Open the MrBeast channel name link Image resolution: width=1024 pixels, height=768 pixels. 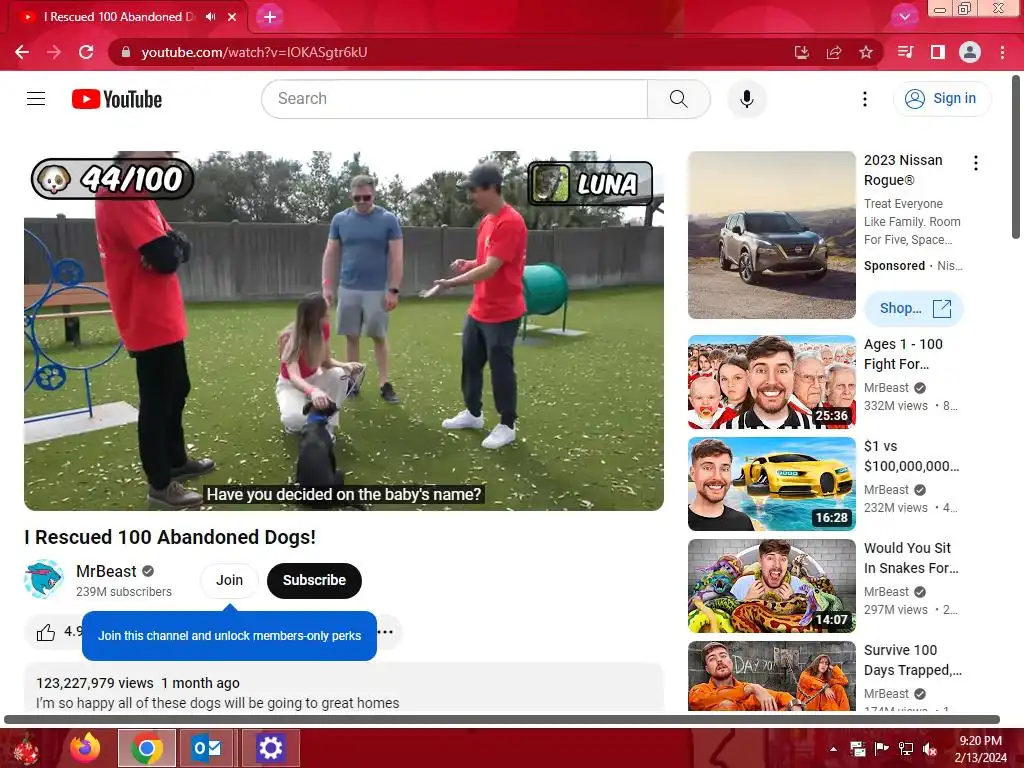click(106, 571)
